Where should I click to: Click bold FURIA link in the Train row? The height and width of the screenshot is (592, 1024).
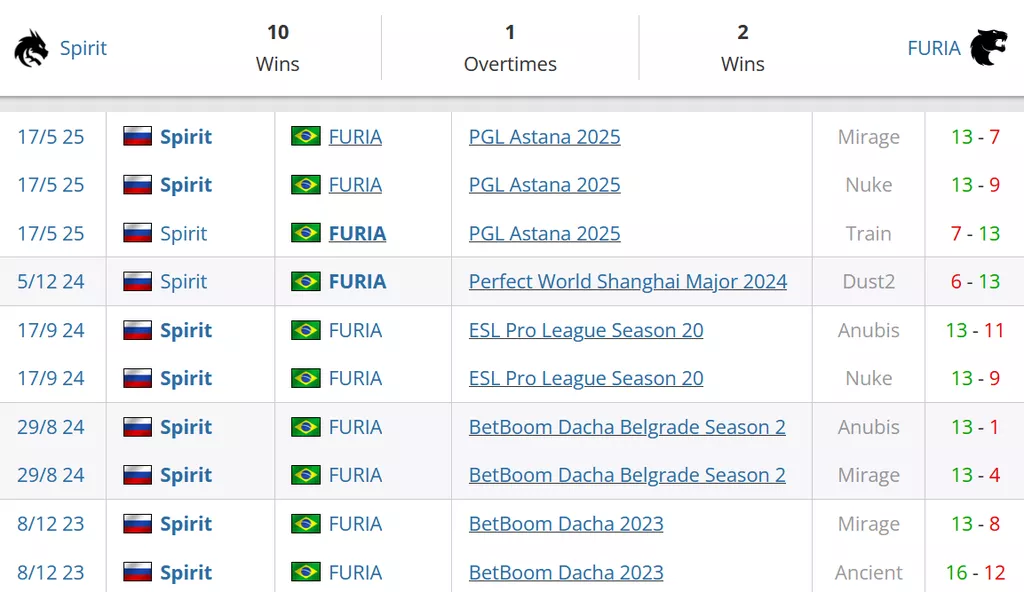(x=357, y=233)
